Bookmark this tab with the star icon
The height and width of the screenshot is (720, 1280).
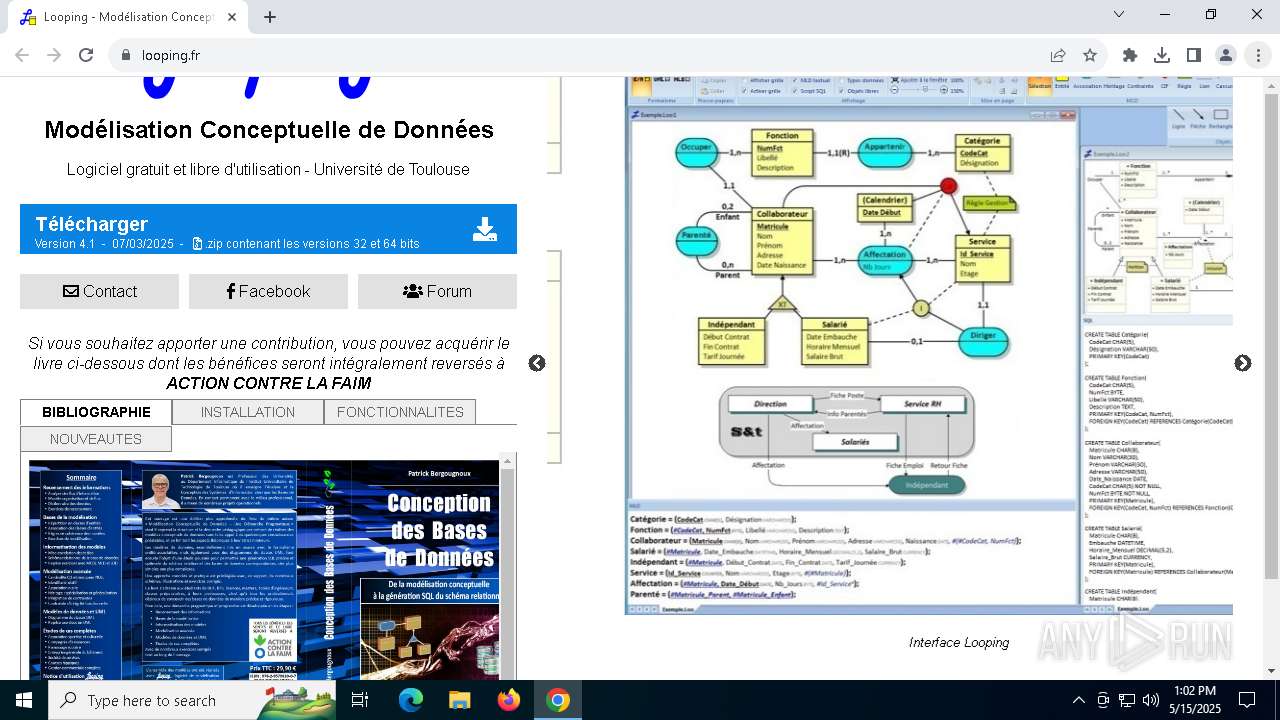1090,55
